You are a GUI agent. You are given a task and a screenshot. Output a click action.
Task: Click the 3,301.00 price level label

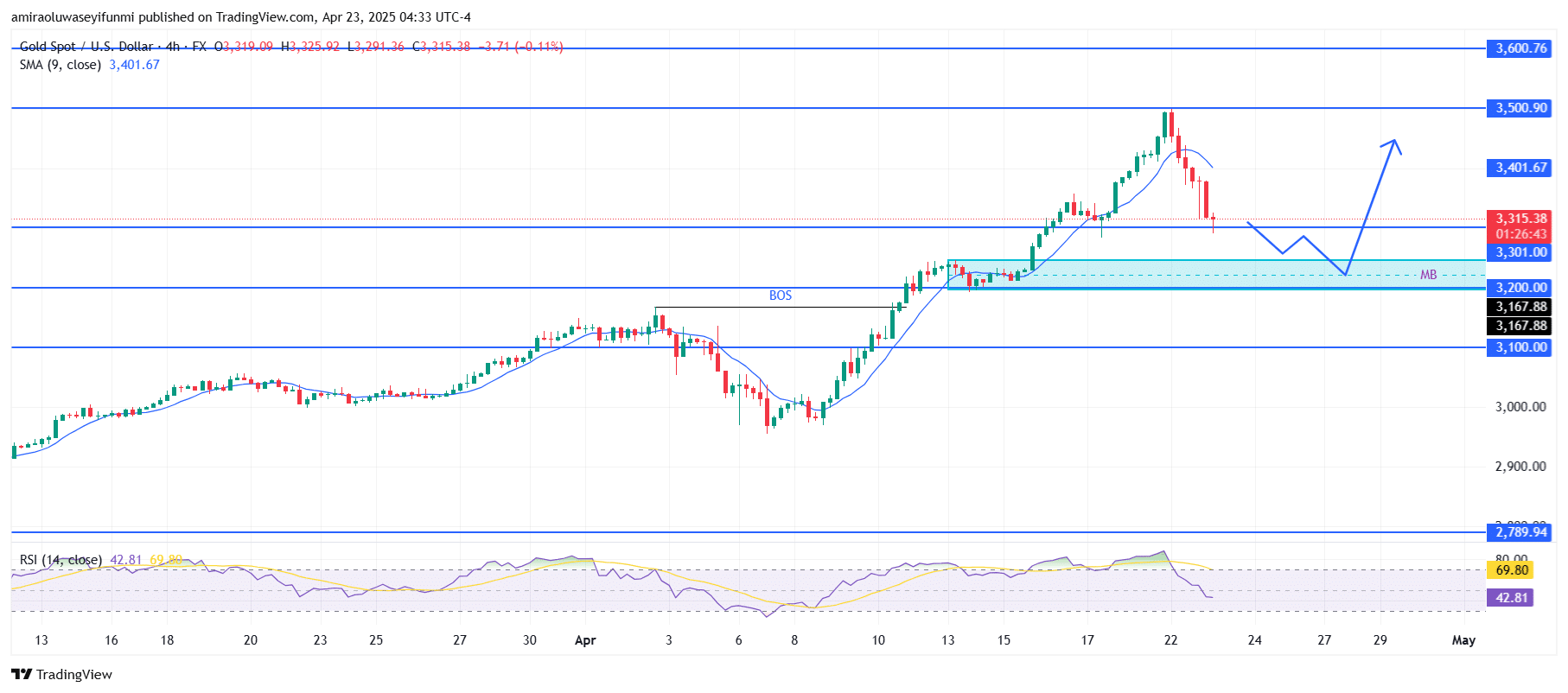tap(1520, 252)
